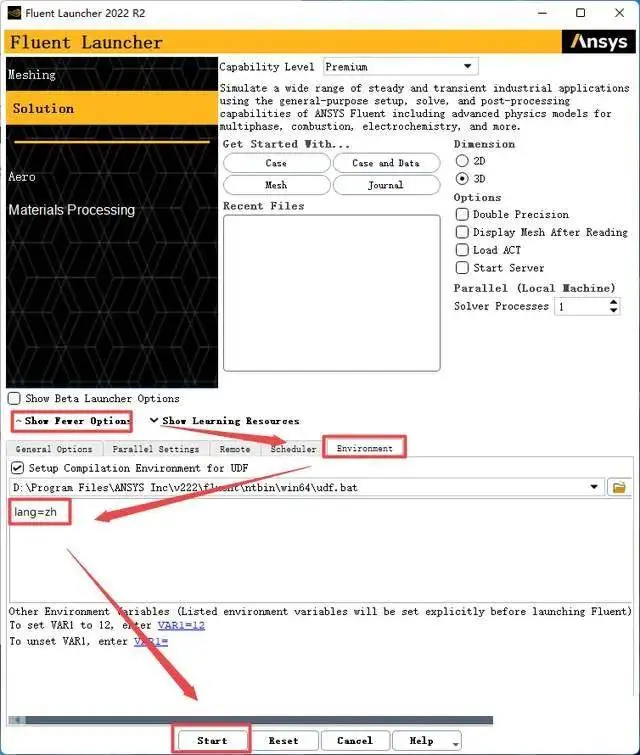This screenshot has width=640, height=755.
Task: Expand the udf.bat path dropdown arrow
Action: (594, 487)
